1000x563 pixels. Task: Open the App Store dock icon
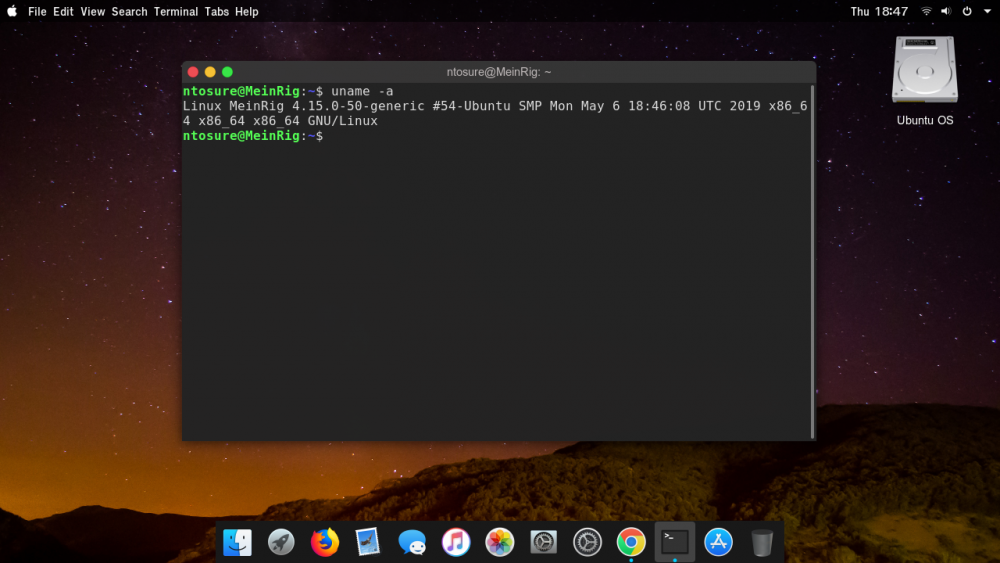(x=718, y=543)
